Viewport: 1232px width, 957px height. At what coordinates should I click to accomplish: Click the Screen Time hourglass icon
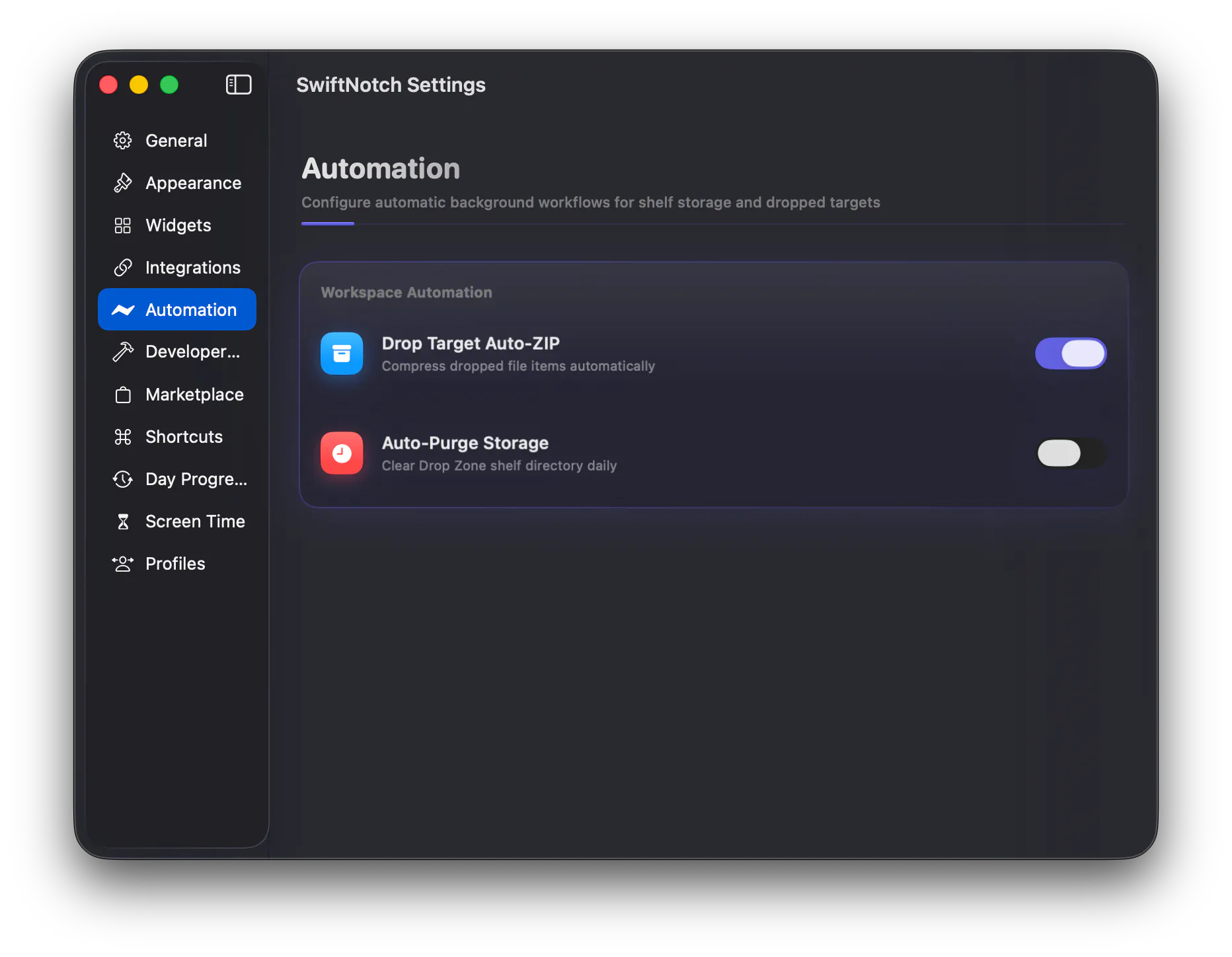(x=123, y=521)
